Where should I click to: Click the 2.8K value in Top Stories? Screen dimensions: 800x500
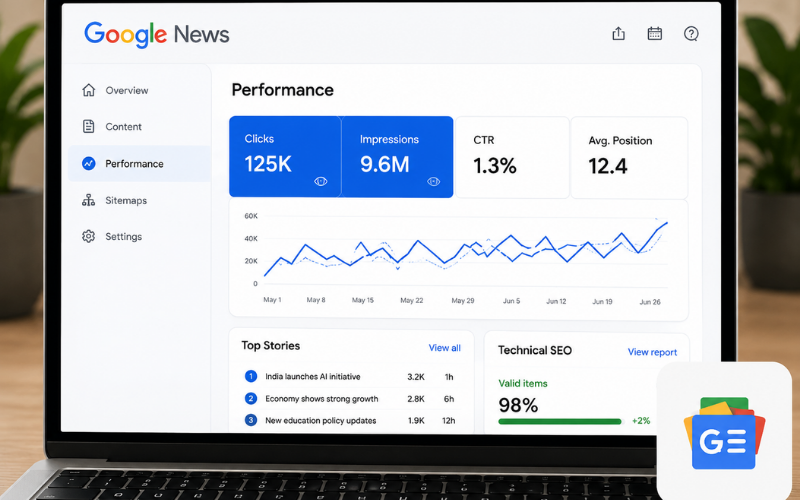[x=416, y=399]
